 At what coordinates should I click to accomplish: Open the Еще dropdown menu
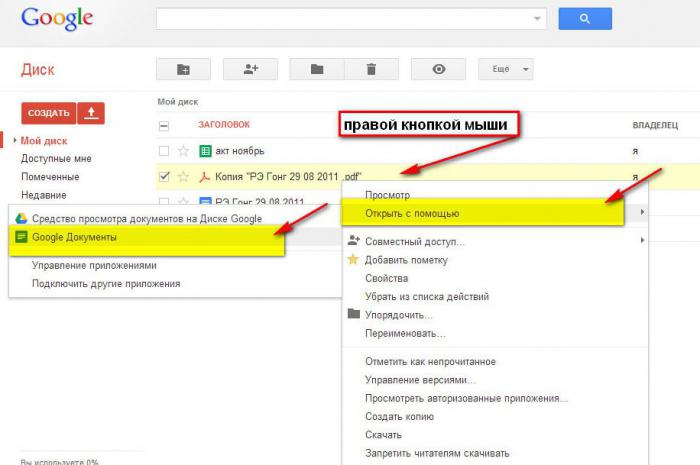pyautogui.click(x=506, y=69)
